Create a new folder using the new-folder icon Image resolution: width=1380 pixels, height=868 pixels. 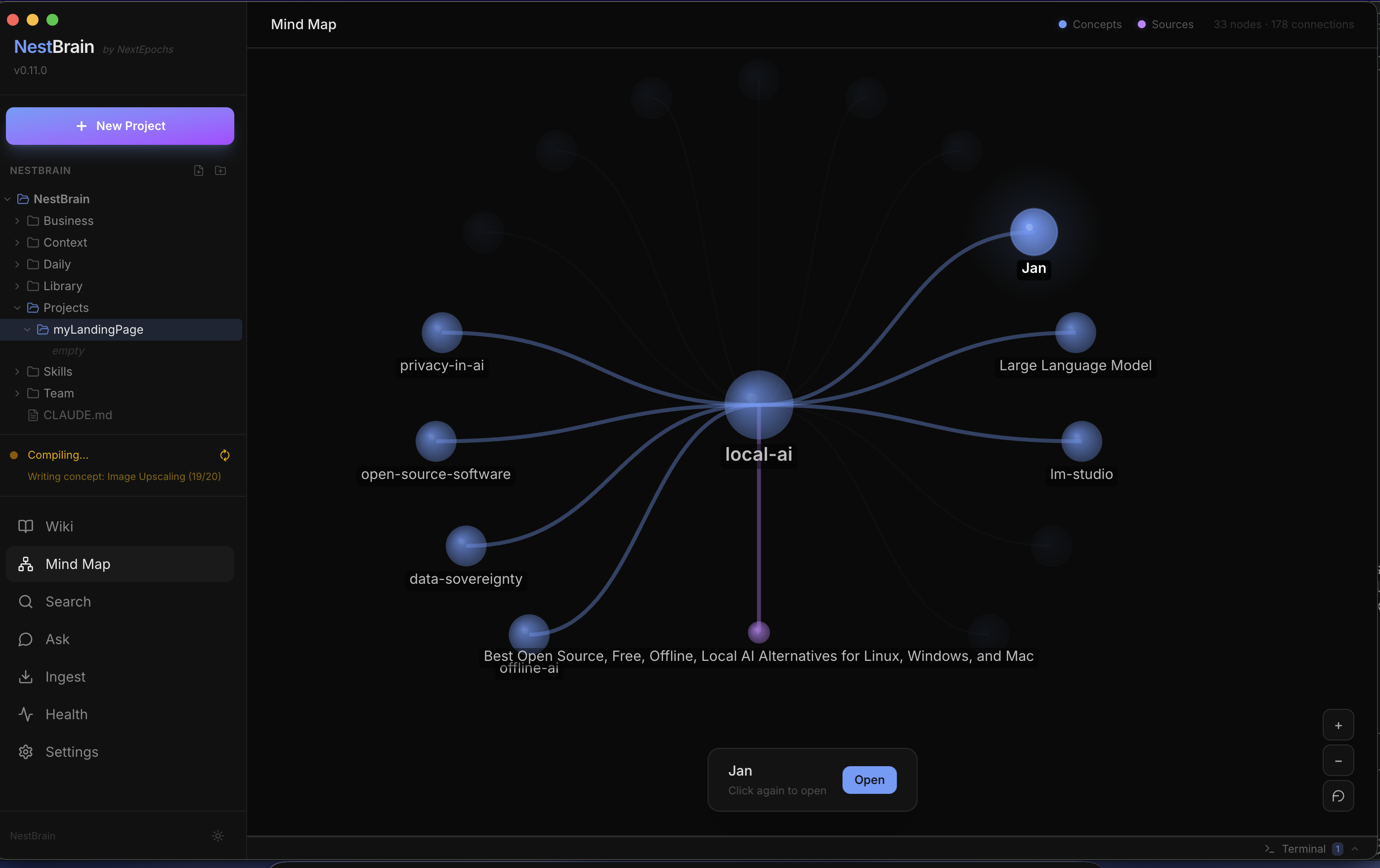coord(219,170)
